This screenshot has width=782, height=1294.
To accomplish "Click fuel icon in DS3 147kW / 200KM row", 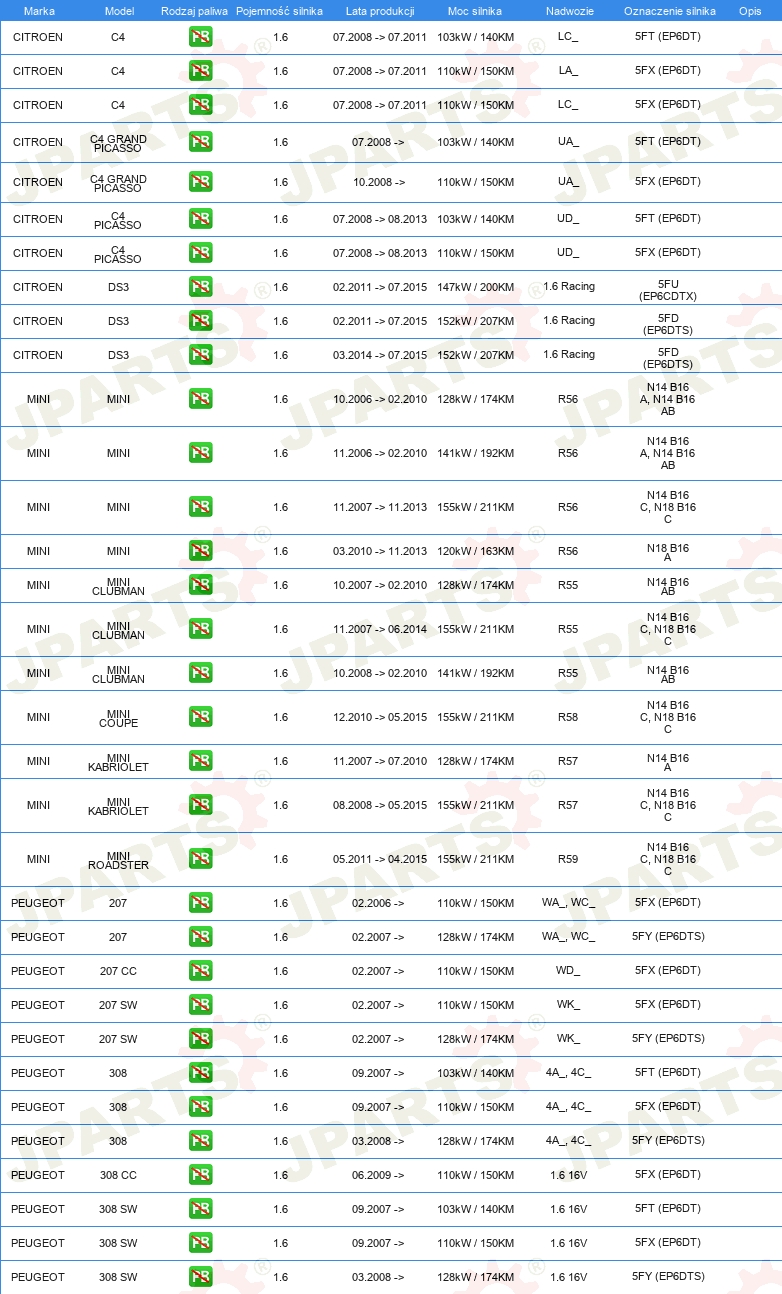I will click(200, 286).
